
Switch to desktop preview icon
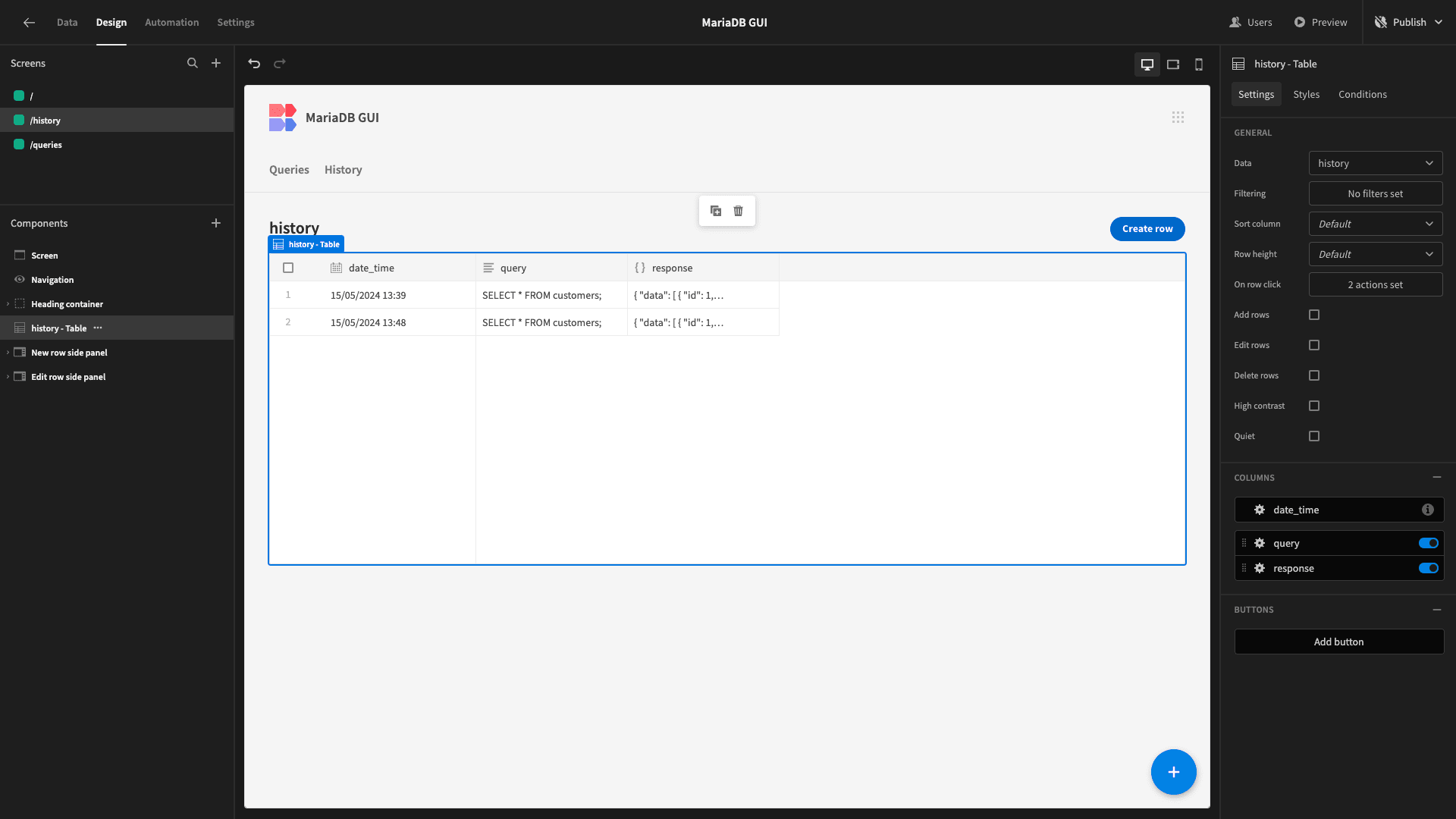(1147, 64)
